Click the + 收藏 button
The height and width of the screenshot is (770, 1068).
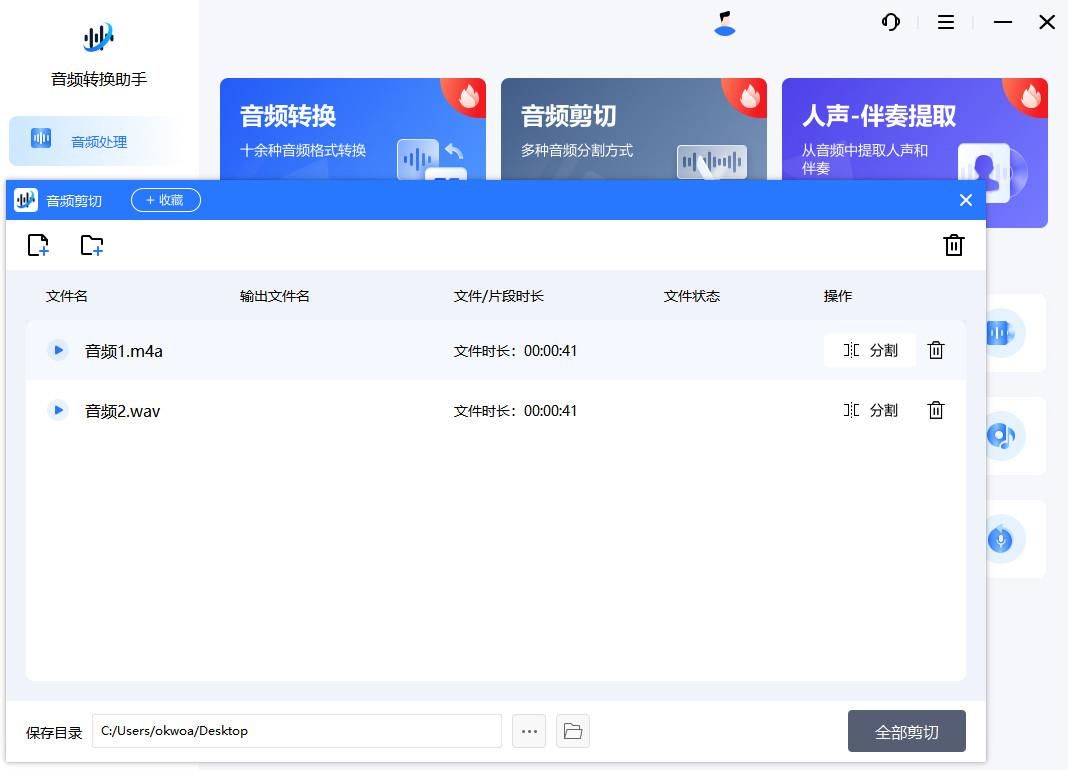(166, 200)
